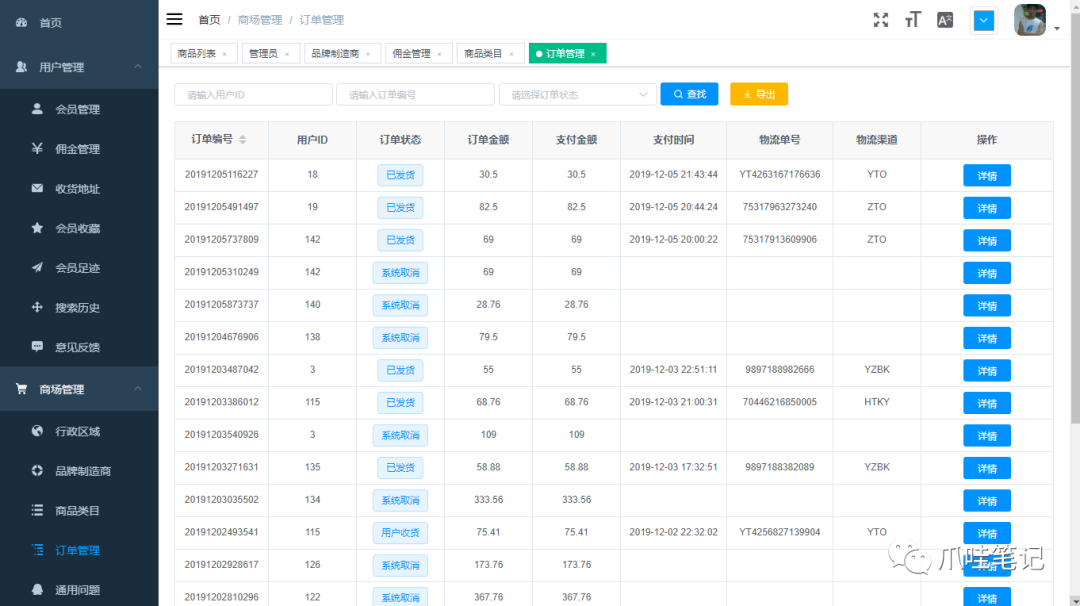
Task: Open the 请选择订单状态 dropdown
Action: 578,94
